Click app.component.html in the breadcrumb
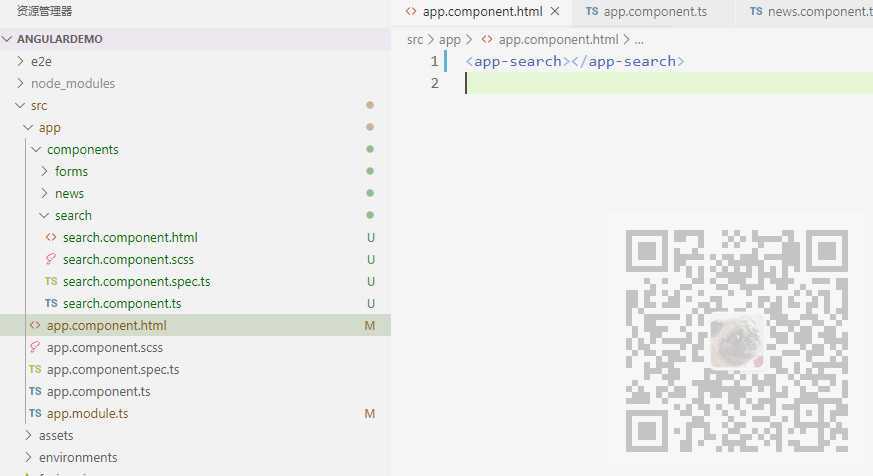 coord(558,40)
